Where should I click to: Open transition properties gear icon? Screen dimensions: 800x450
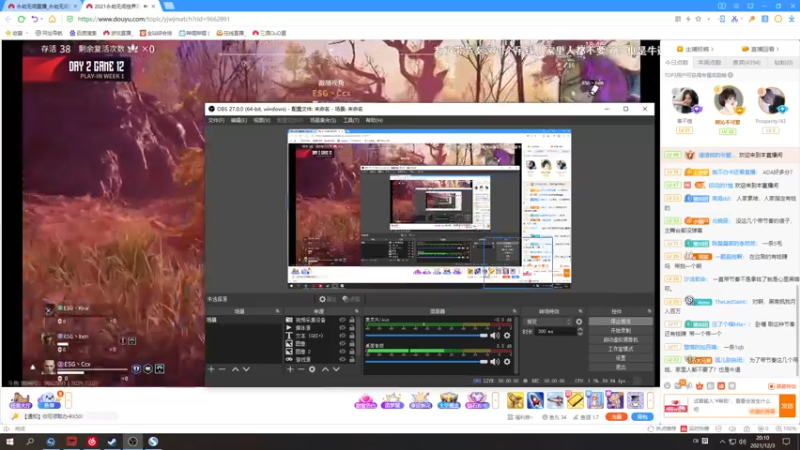[579, 321]
